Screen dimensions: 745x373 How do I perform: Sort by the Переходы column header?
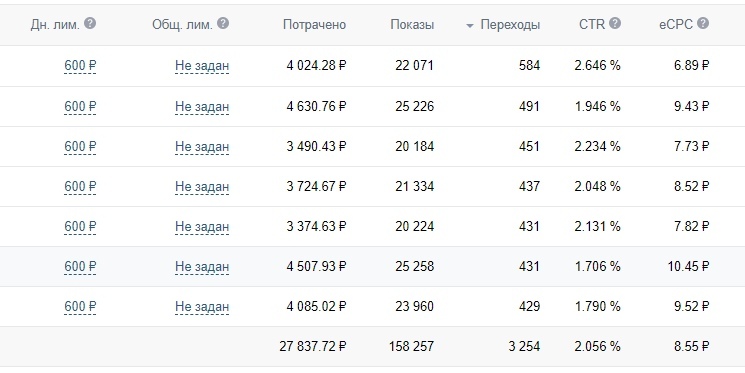[x=510, y=25]
